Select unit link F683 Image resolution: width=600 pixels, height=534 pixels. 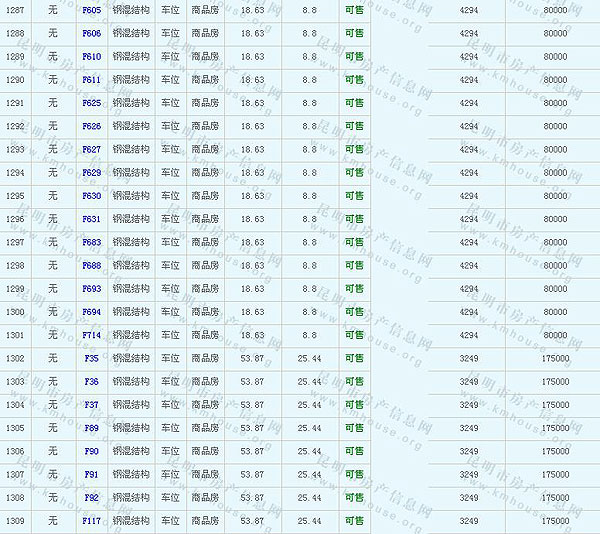point(91,242)
